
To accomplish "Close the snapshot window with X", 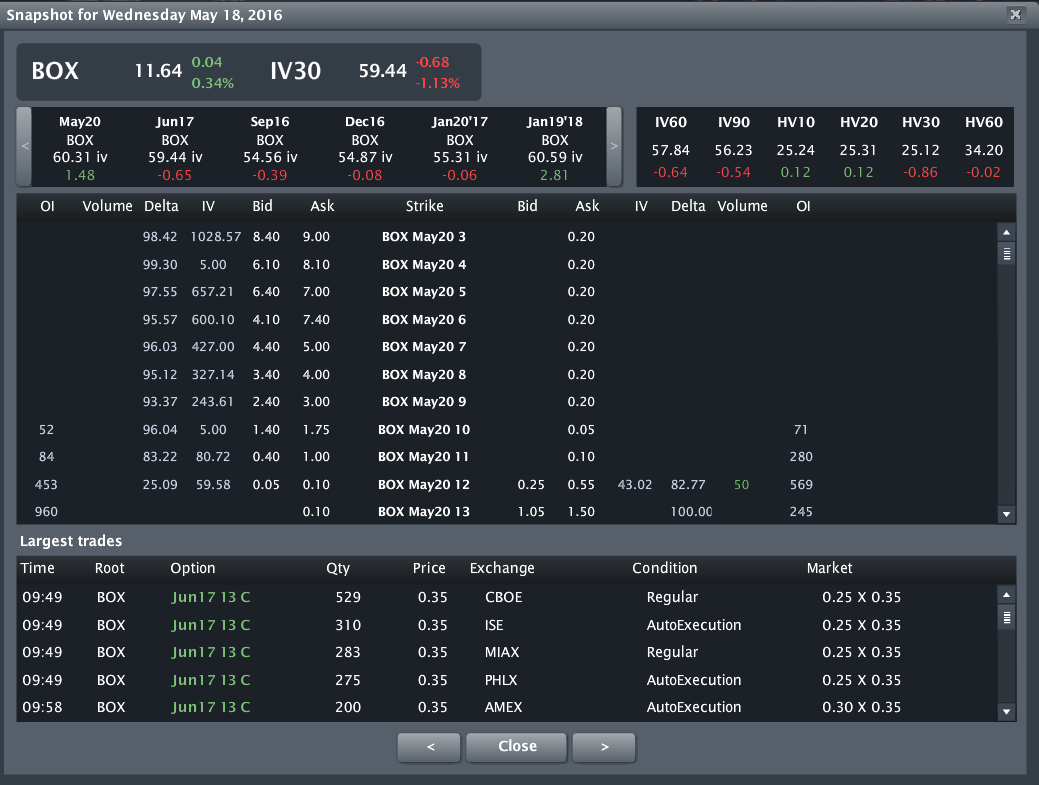I will 1015,15.
